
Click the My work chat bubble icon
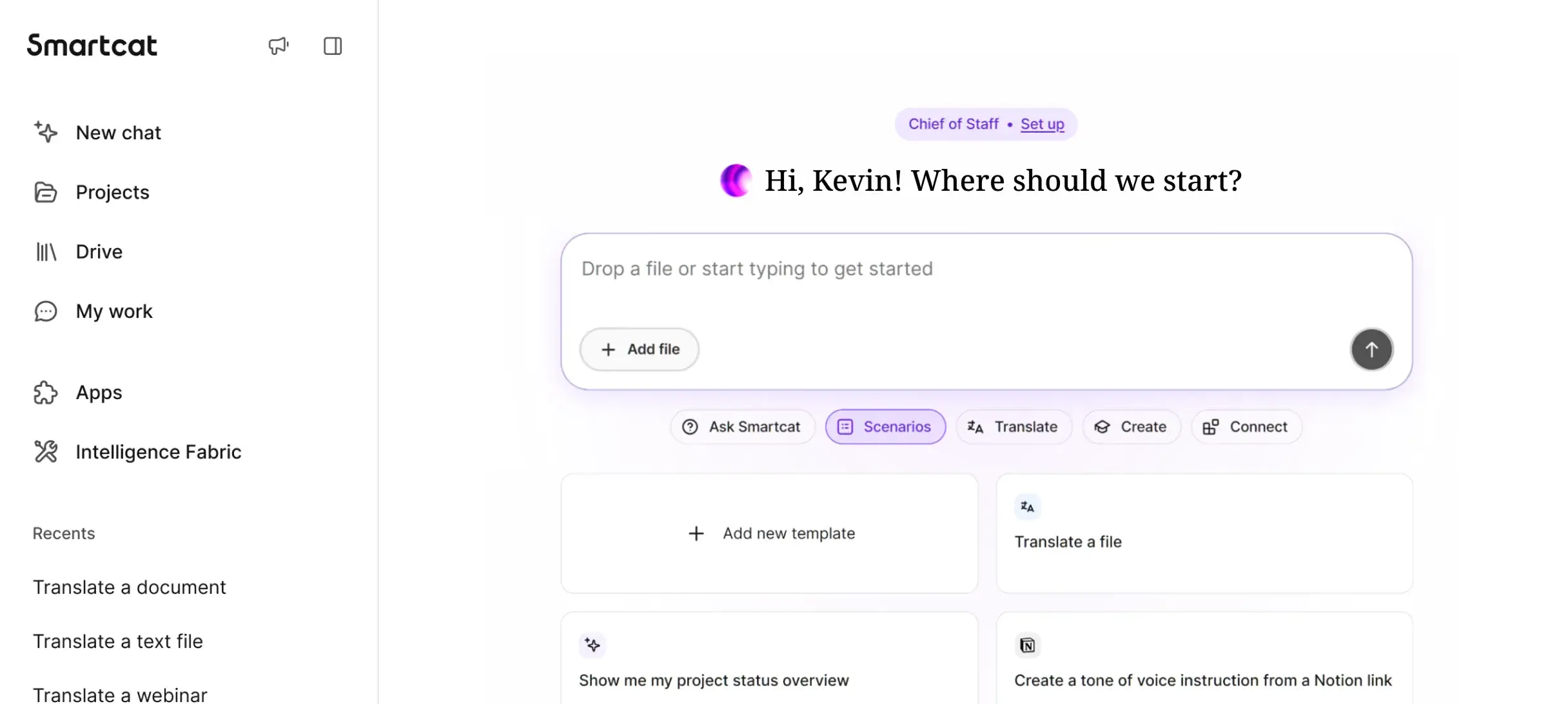click(x=46, y=311)
